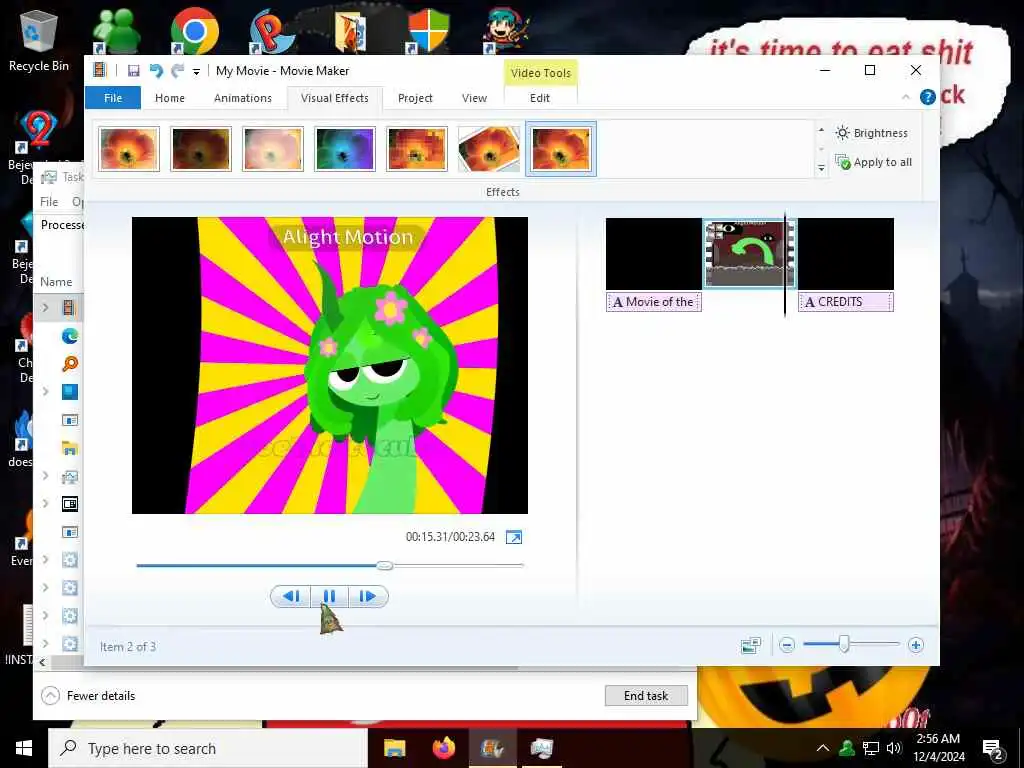Image resolution: width=1024 pixels, height=768 pixels.
Task: Expand the blue square process row in Task Manager
Action: 45,391
